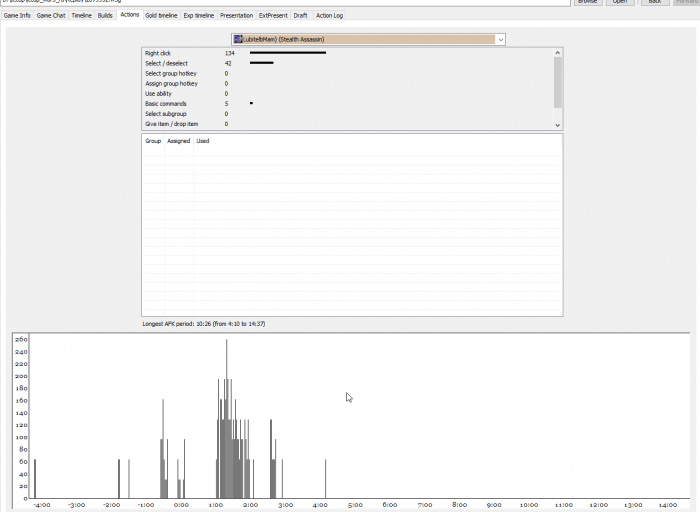The image size is (700, 512).
Task: Open the ExtPresent tab
Action: pyautogui.click(x=273, y=16)
